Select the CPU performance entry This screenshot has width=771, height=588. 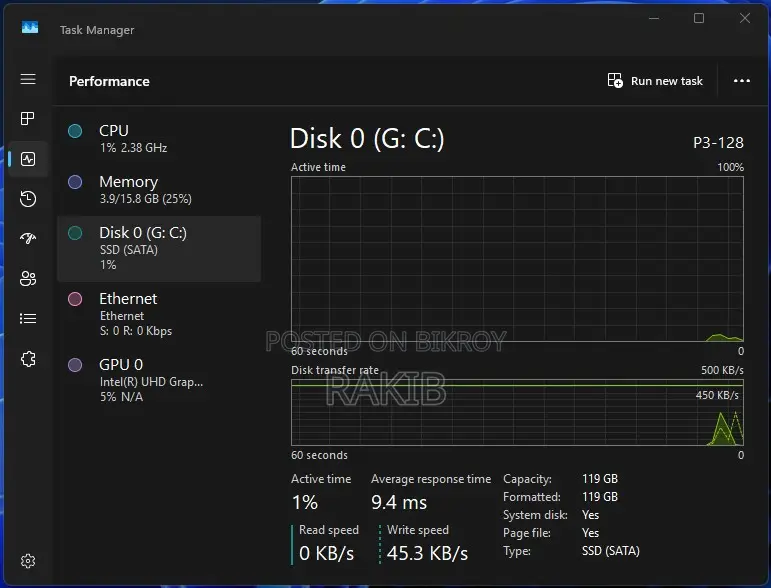pyautogui.click(x=159, y=139)
